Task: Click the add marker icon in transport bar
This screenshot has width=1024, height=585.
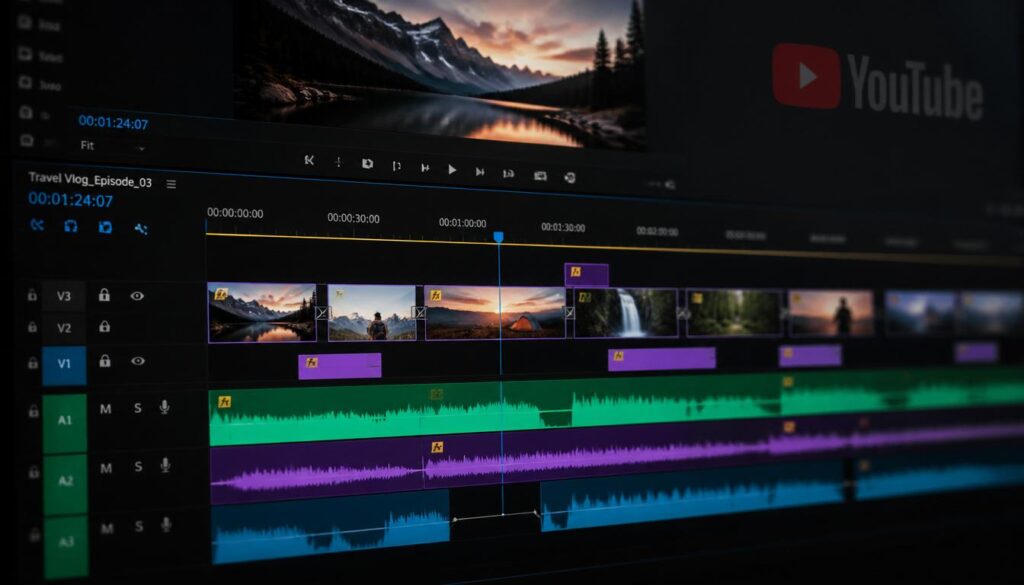Action: coord(338,162)
